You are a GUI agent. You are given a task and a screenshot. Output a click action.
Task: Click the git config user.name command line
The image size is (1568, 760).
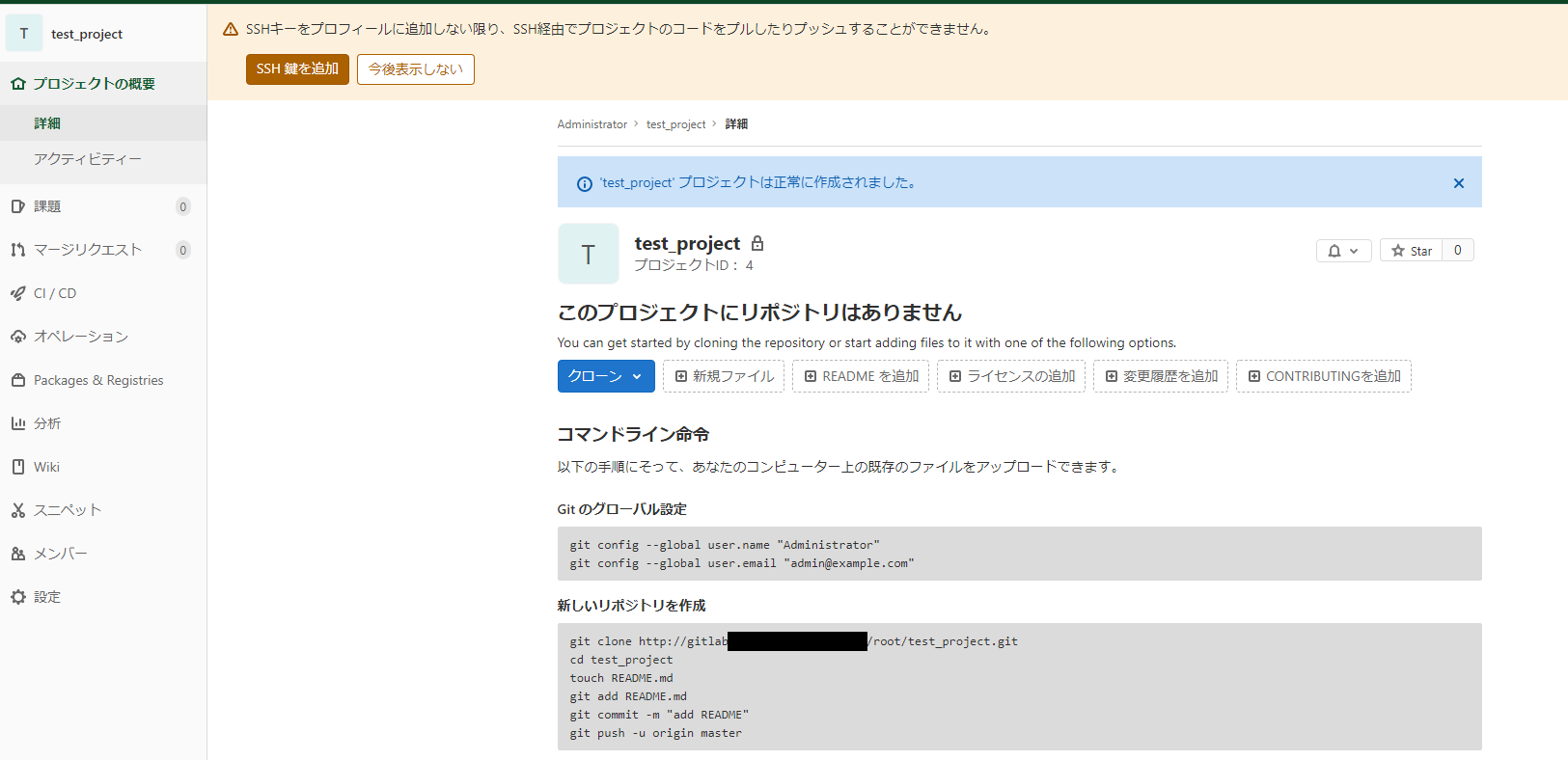[725, 545]
